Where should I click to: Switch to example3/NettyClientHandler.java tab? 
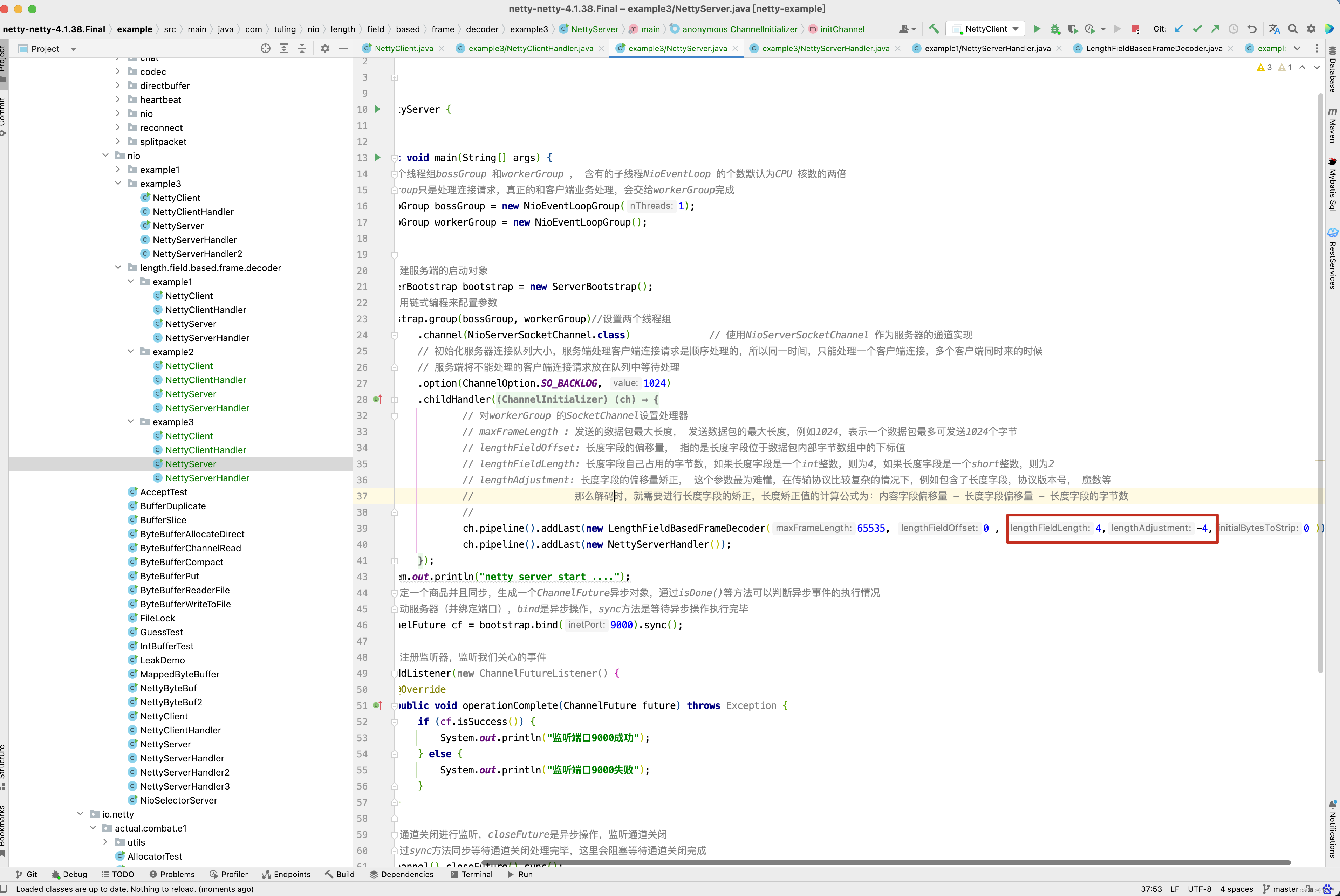tap(530, 49)
